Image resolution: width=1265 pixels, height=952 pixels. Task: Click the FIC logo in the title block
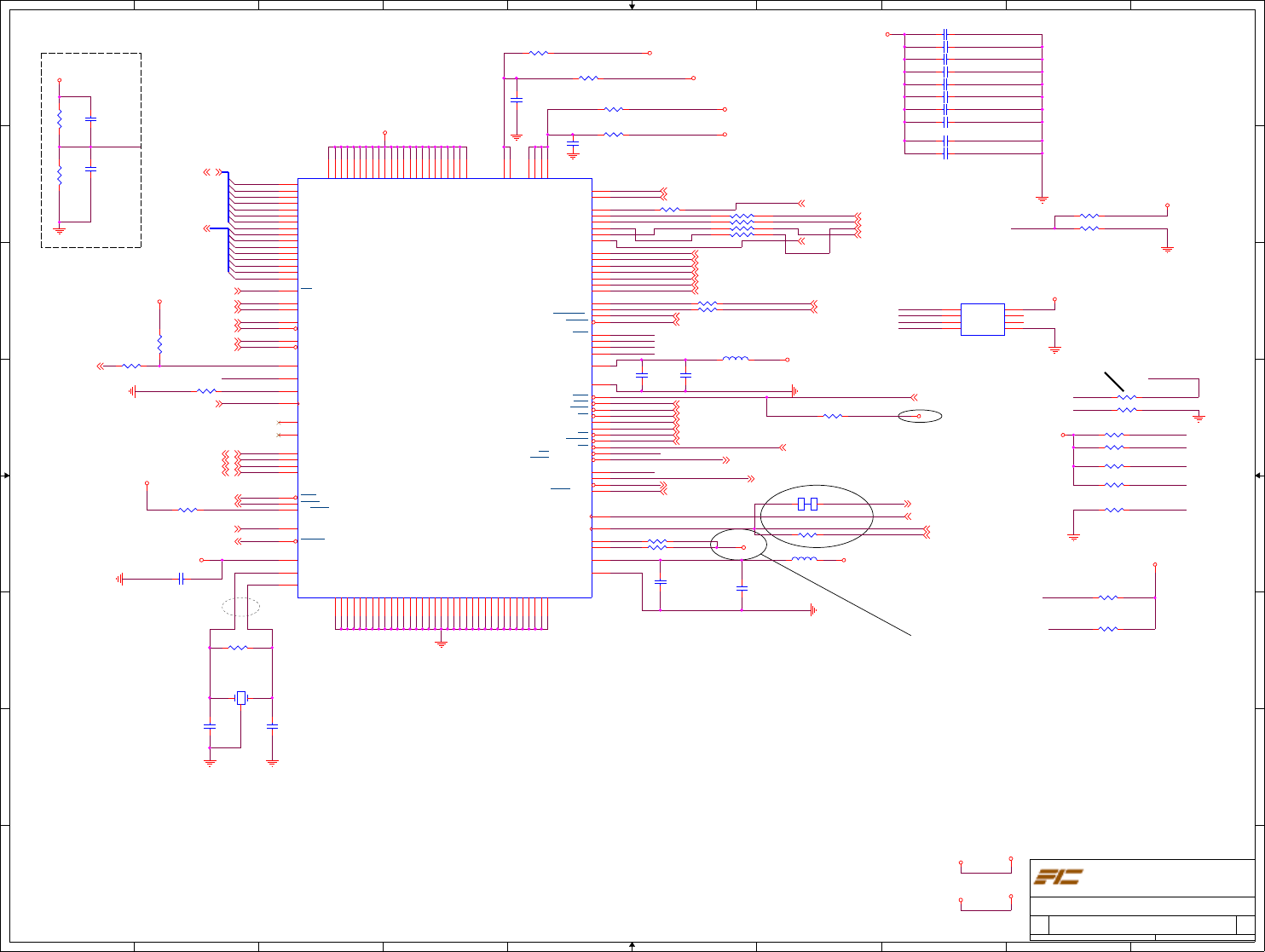tap(1058, 876)
